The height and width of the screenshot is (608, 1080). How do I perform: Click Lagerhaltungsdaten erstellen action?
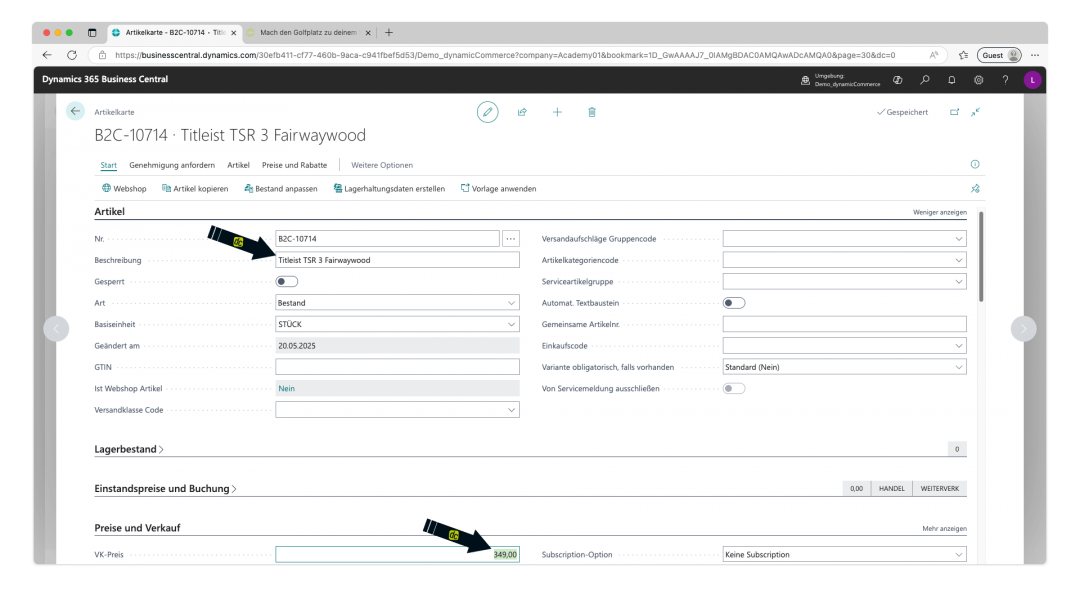coord(389,188)
